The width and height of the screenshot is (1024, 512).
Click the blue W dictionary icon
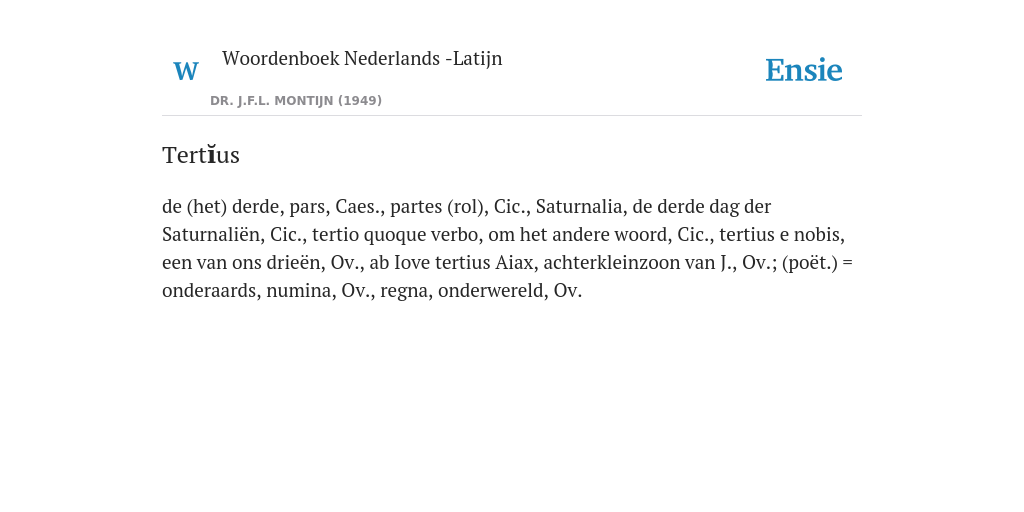[185, 71]
